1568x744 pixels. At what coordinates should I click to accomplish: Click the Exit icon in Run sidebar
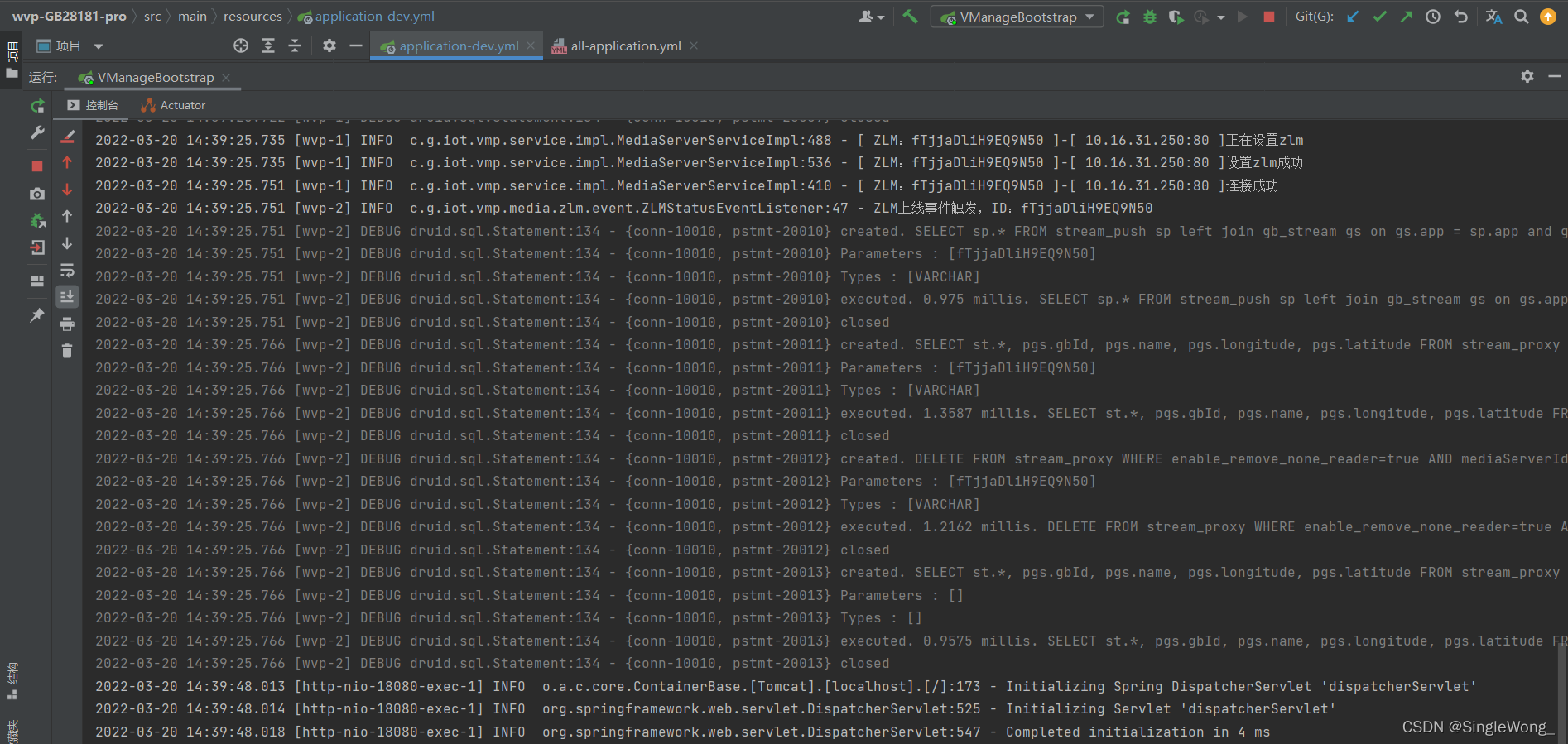pyautogui.click(x=37, y=247)
